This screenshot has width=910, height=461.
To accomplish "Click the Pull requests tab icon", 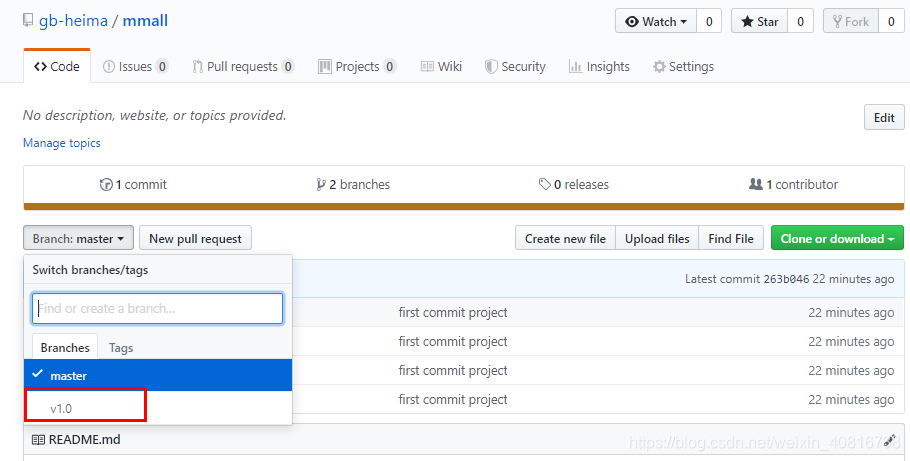I will click(197, 67).
